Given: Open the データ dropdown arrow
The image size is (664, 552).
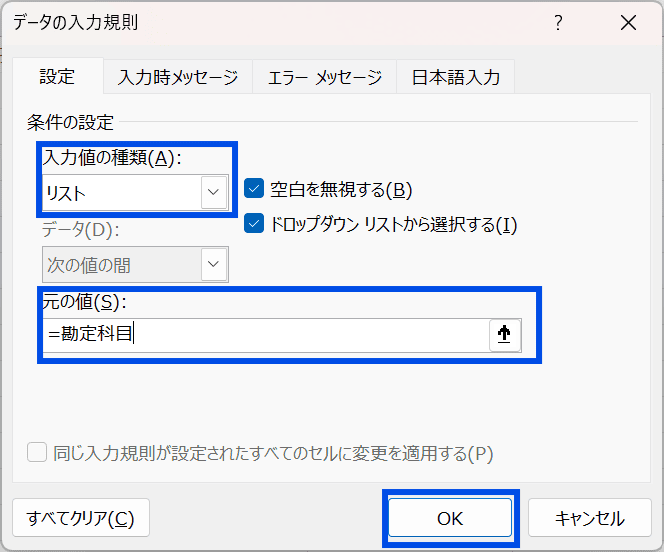Looking at the screenshot, I should pyautogui.click(x=213, y=264).
